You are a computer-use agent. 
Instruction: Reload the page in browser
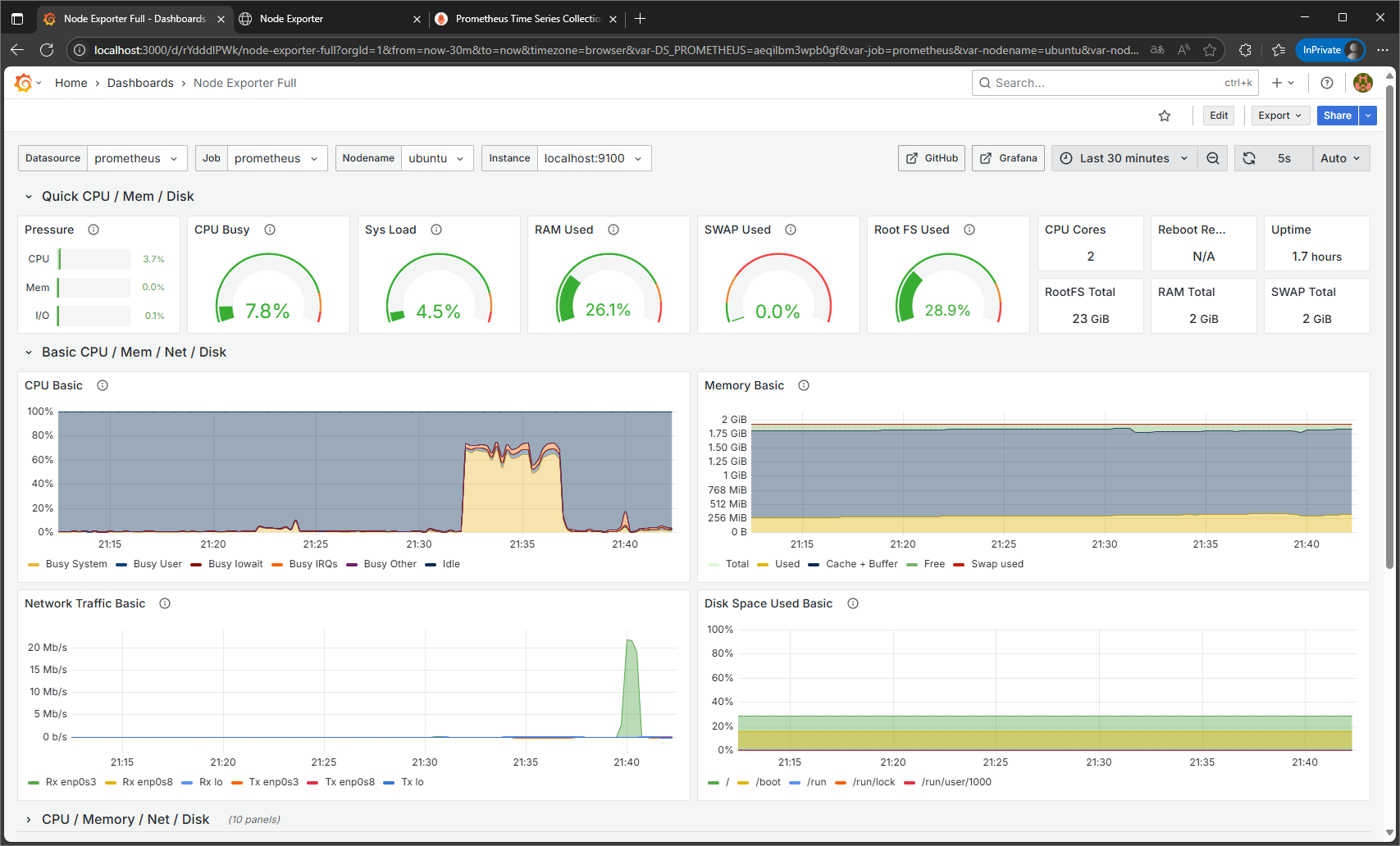point(47,50)
